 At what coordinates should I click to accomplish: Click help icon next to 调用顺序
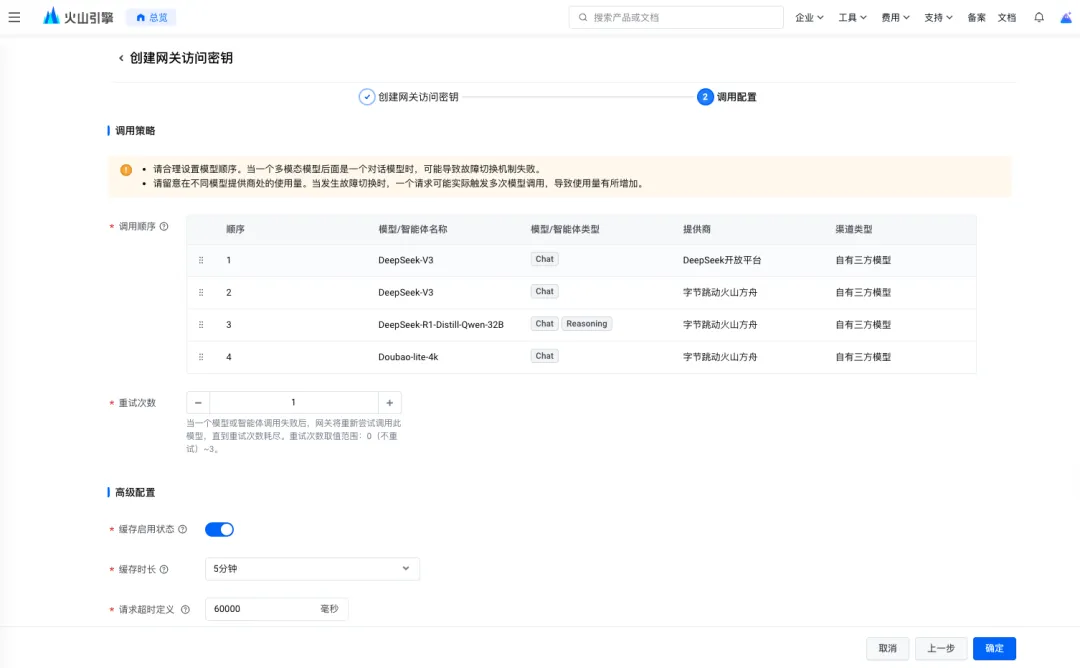[164, 226]
